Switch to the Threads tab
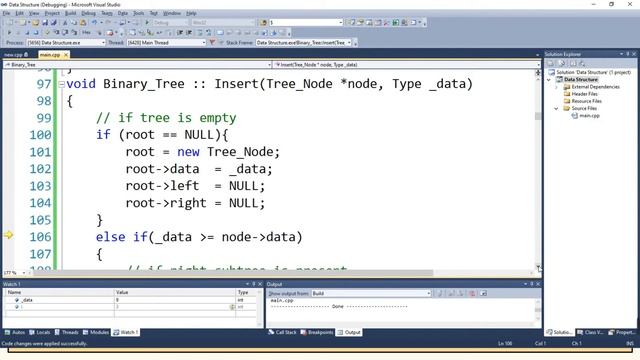The width and height of the screenshot is (640, 360). (67, 332)
